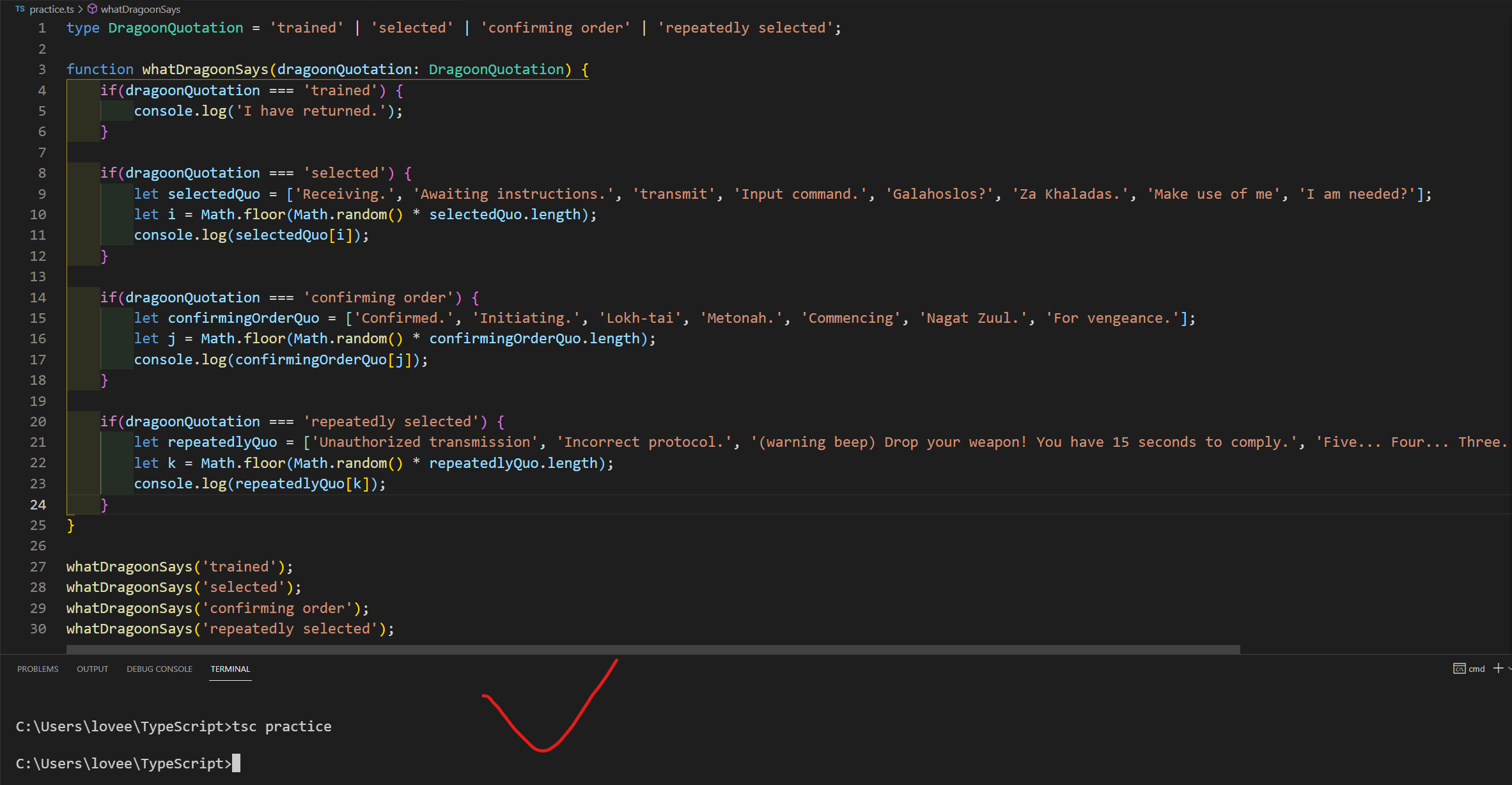Click the DragoonQuotation type name on line 1

point(175,27)
